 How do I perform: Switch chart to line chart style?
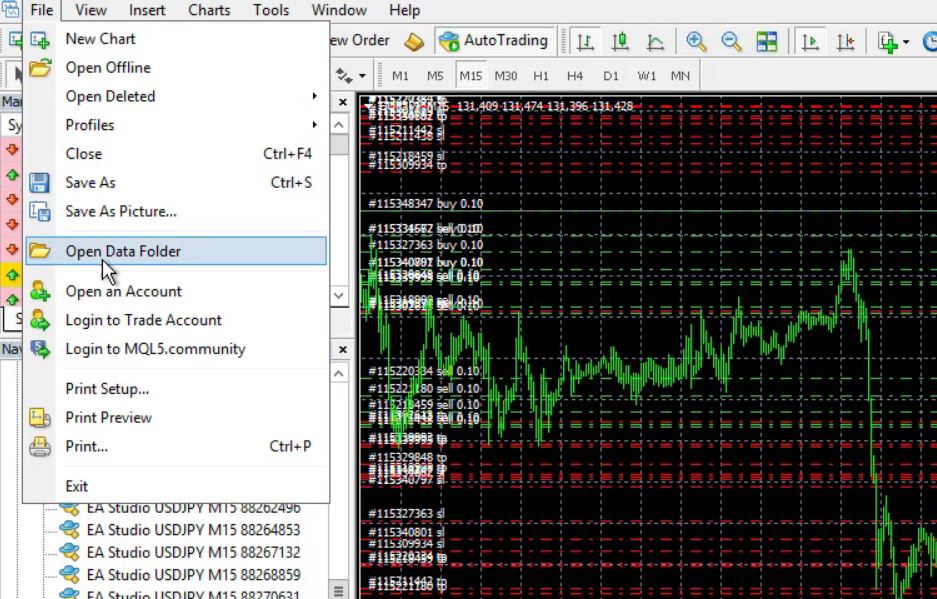click(656, 41)
